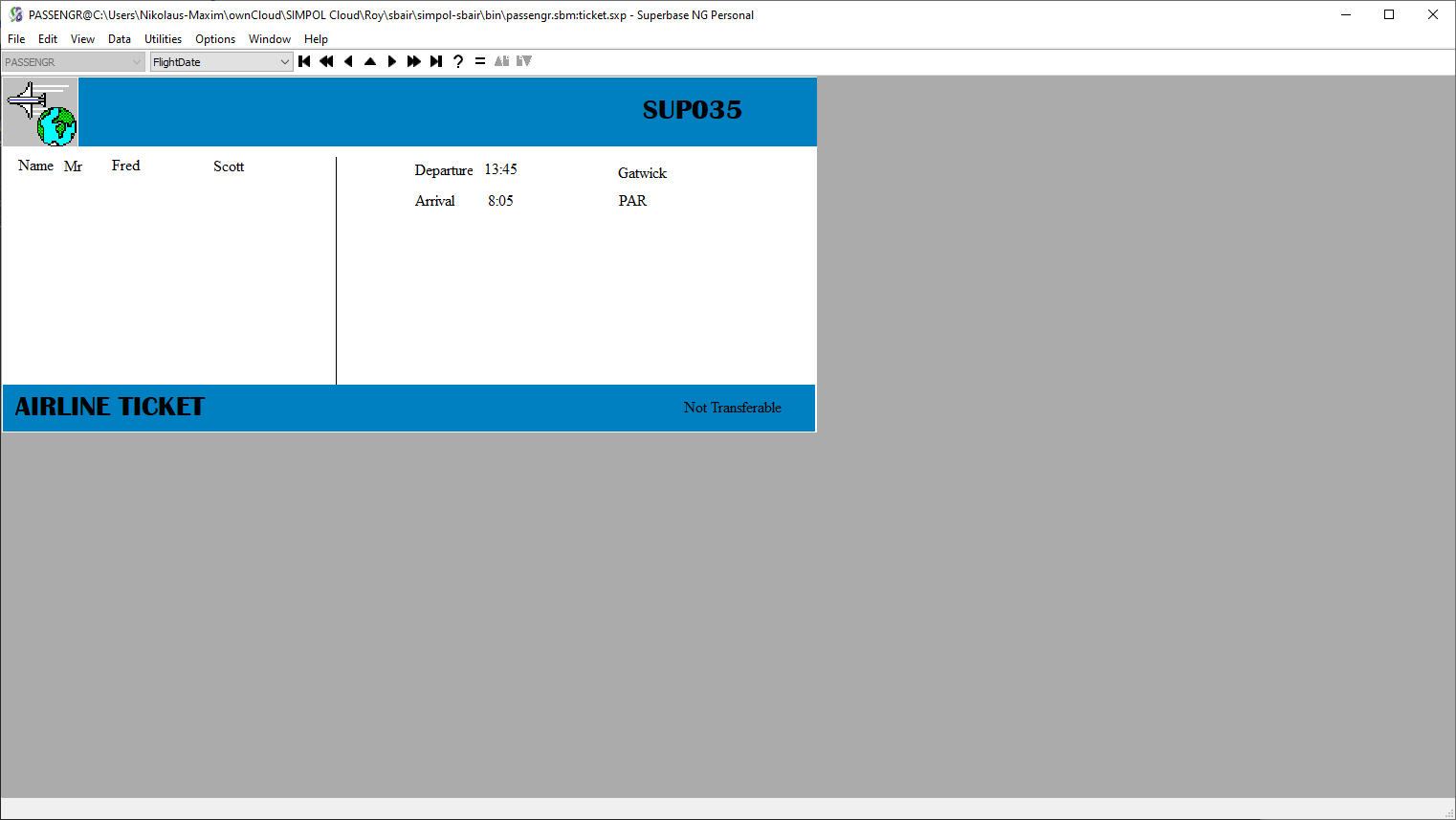Go to the previous record
This screenshot has width=1456, height=820.
(348, 60)
